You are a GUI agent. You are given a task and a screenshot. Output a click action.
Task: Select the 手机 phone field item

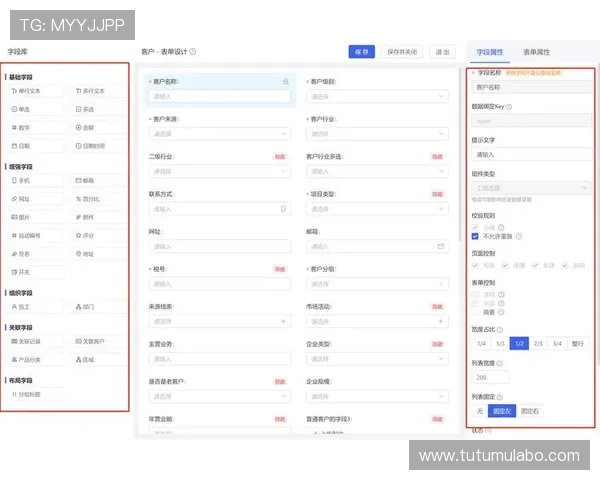36,181
